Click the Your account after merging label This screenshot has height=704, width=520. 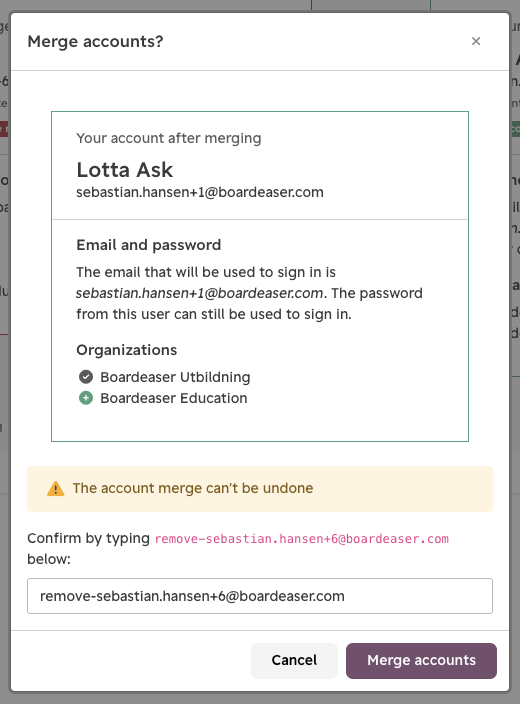(x=169, y=138)
